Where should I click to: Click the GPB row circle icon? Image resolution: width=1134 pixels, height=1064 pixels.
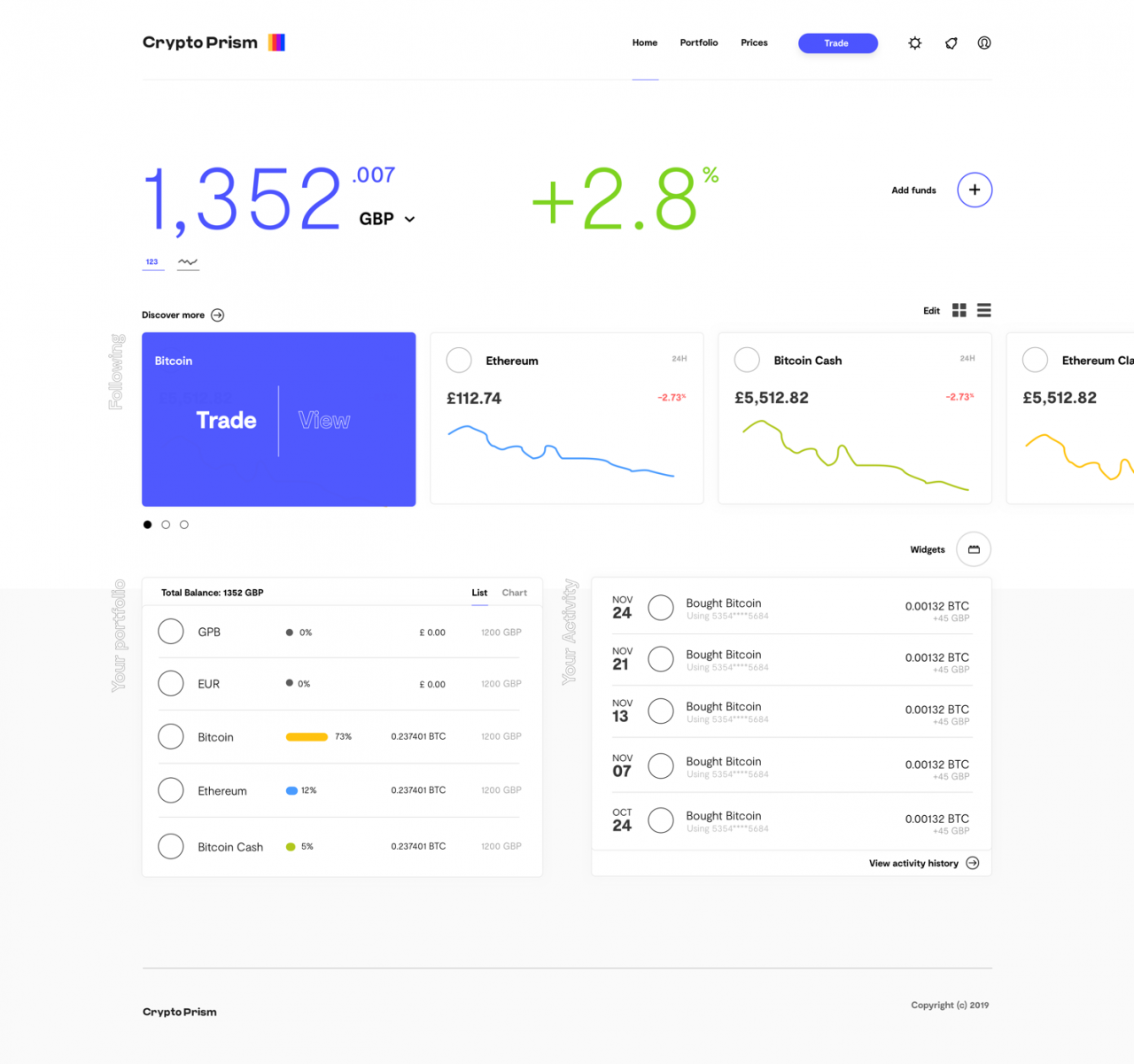pyautogui.click(x=171, y=632)
